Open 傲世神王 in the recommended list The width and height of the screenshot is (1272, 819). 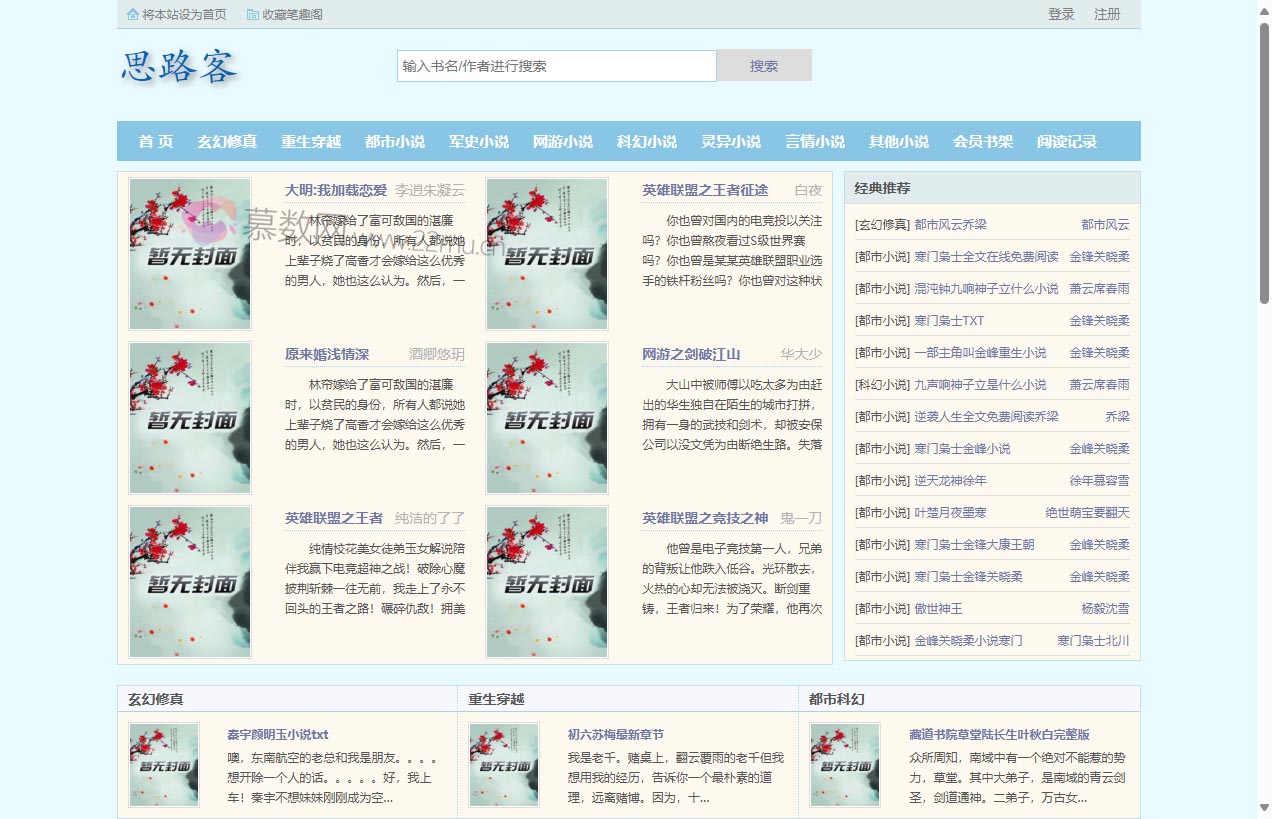click(x=938, y=608)
